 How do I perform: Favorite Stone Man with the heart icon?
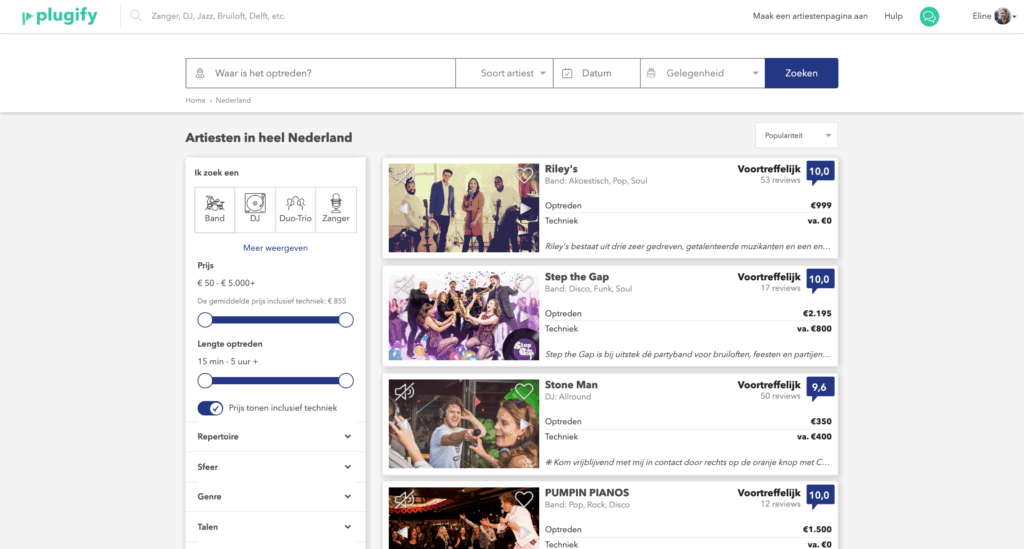(524, 391)
